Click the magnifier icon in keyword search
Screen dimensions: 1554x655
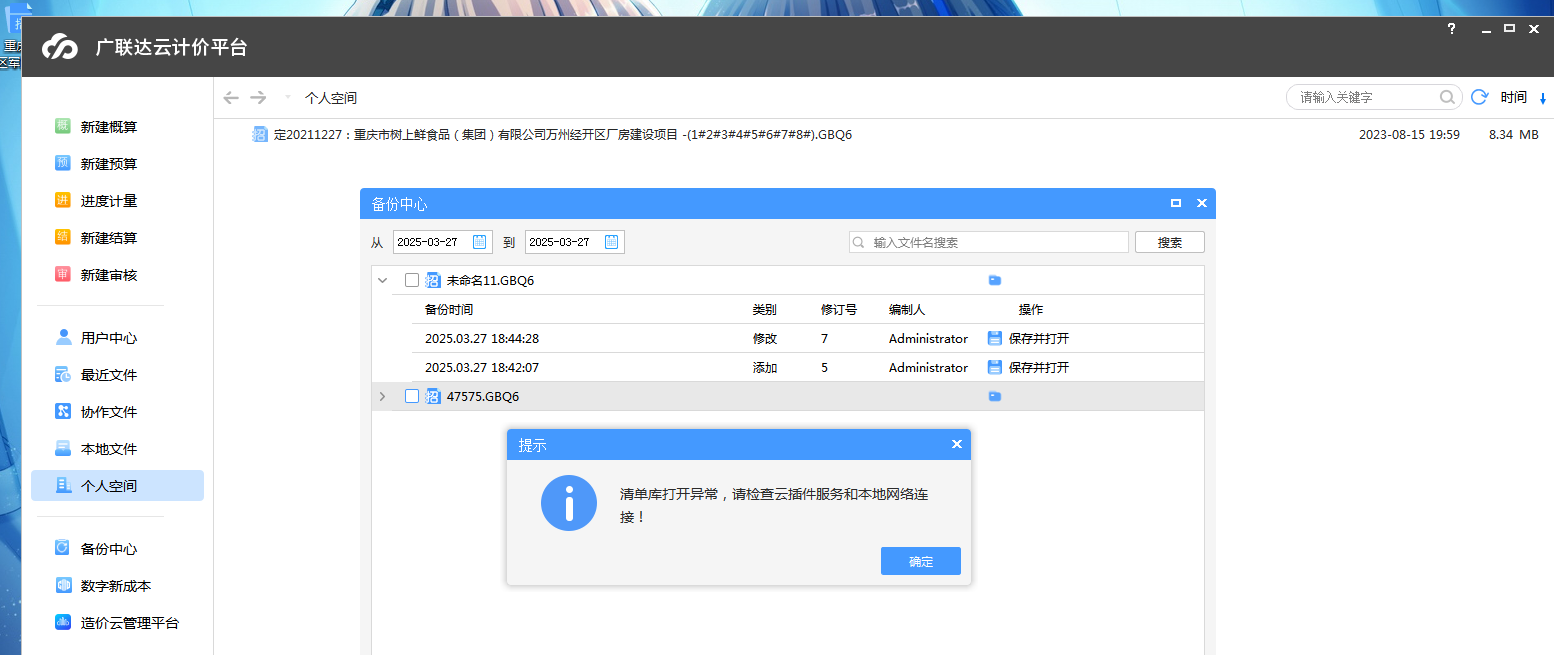(1447, 97)
